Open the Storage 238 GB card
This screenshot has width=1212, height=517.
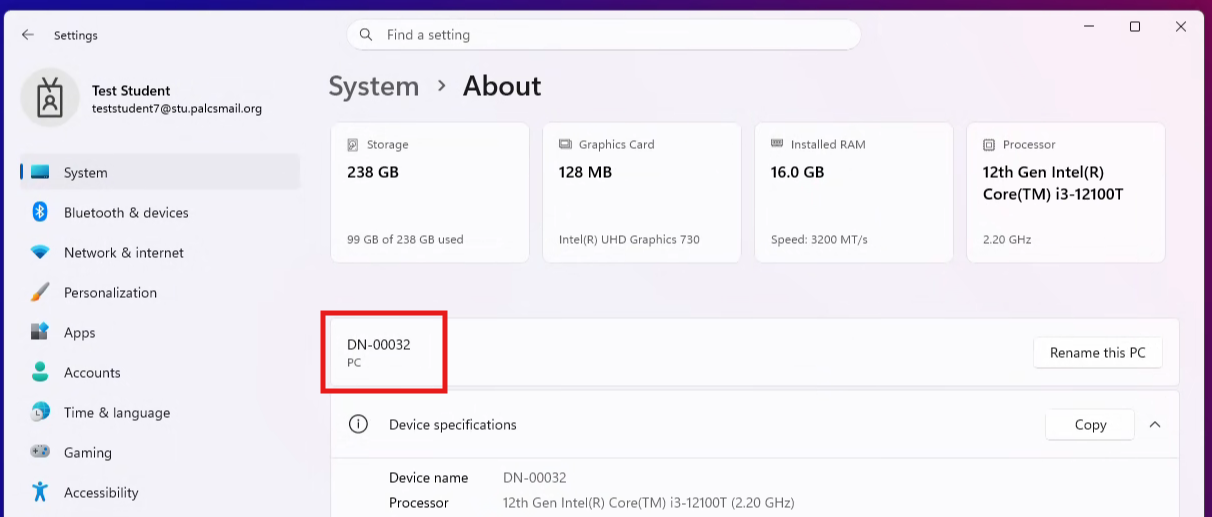coord(430,193)
